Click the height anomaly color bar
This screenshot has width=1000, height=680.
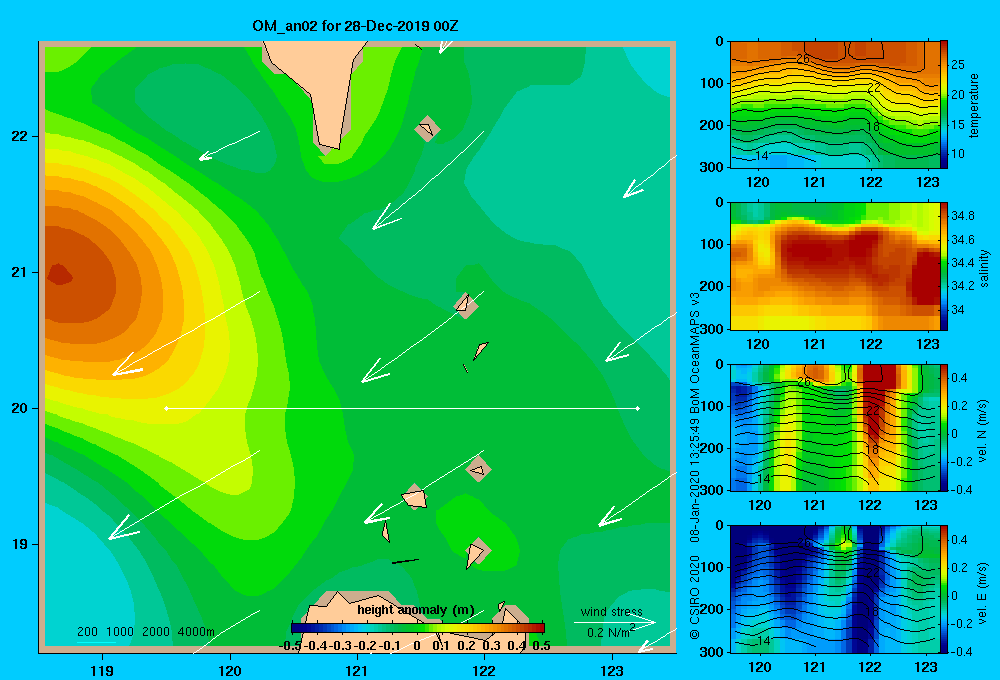pos(418,628)
